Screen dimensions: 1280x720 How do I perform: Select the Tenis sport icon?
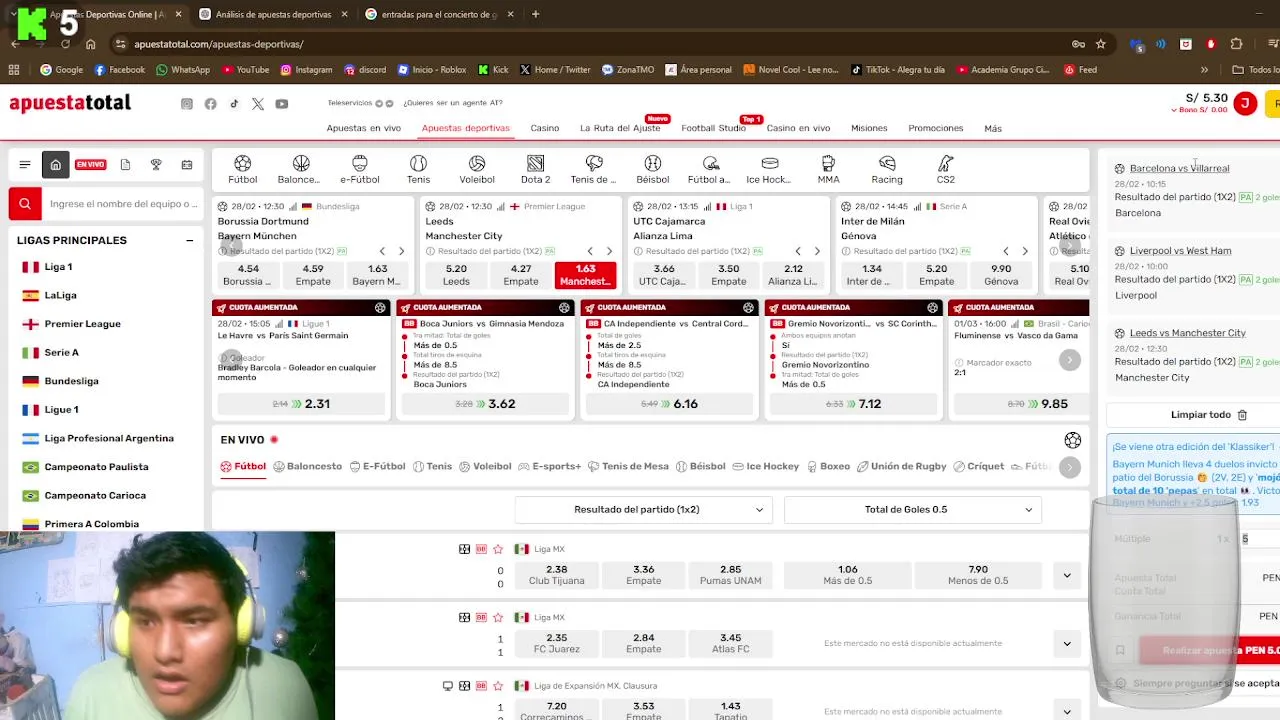point(418,169)
